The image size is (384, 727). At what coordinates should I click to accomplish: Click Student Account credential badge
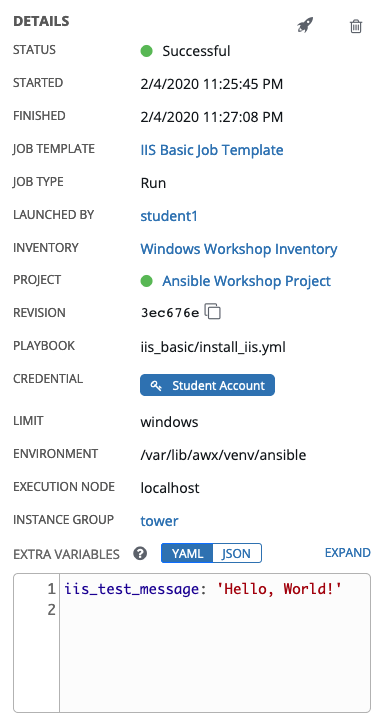coord(207,385)
